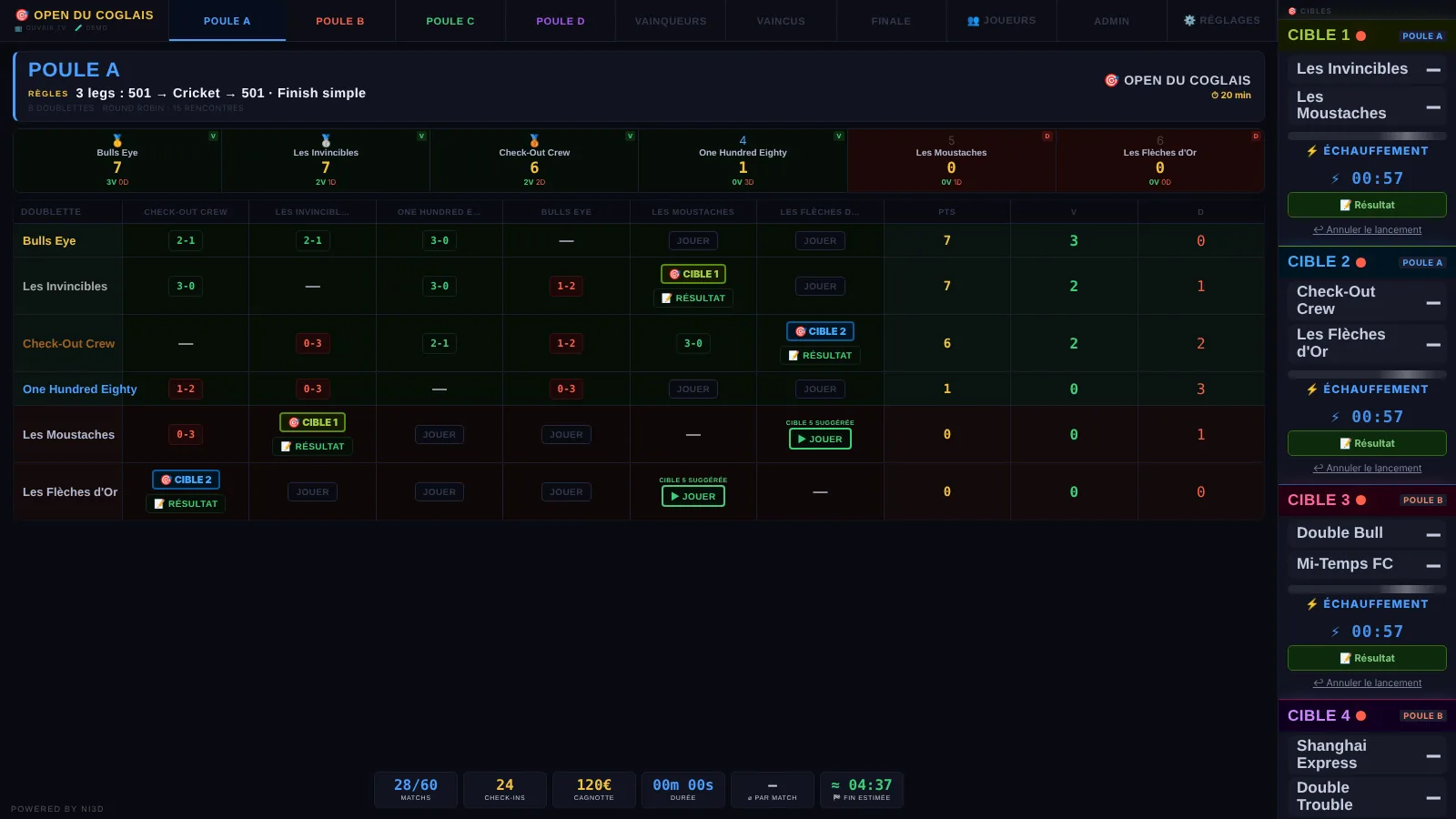The height and width of the screenshot is (819, 1456).
Task: Click the bolt icon beside Cible 2 timer
Action: coord(1336,418)
